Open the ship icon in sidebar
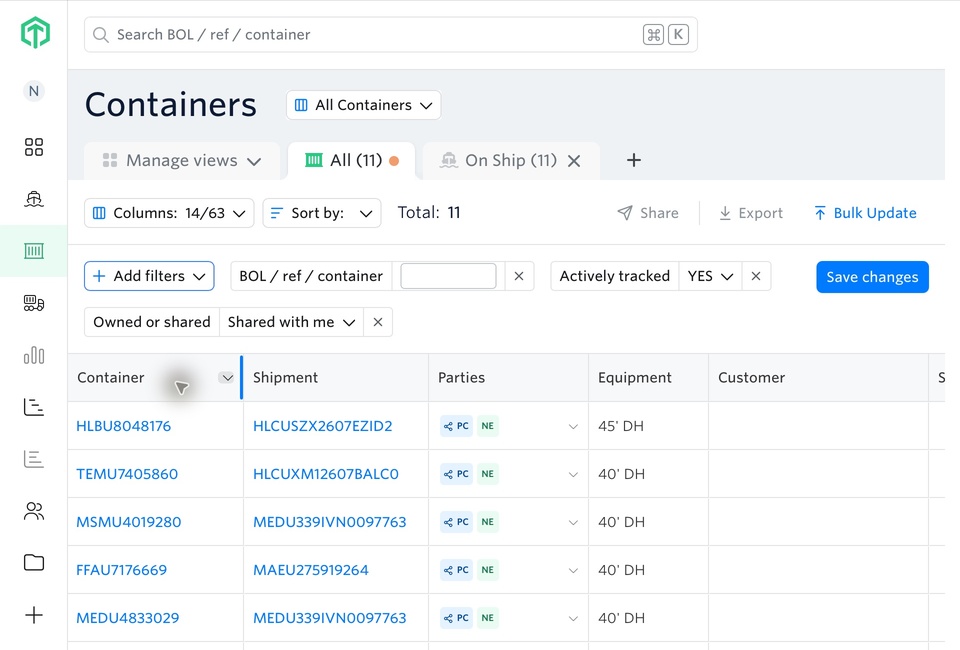The width and height of the screenshot is (960, 650). [x=34, y=199]
